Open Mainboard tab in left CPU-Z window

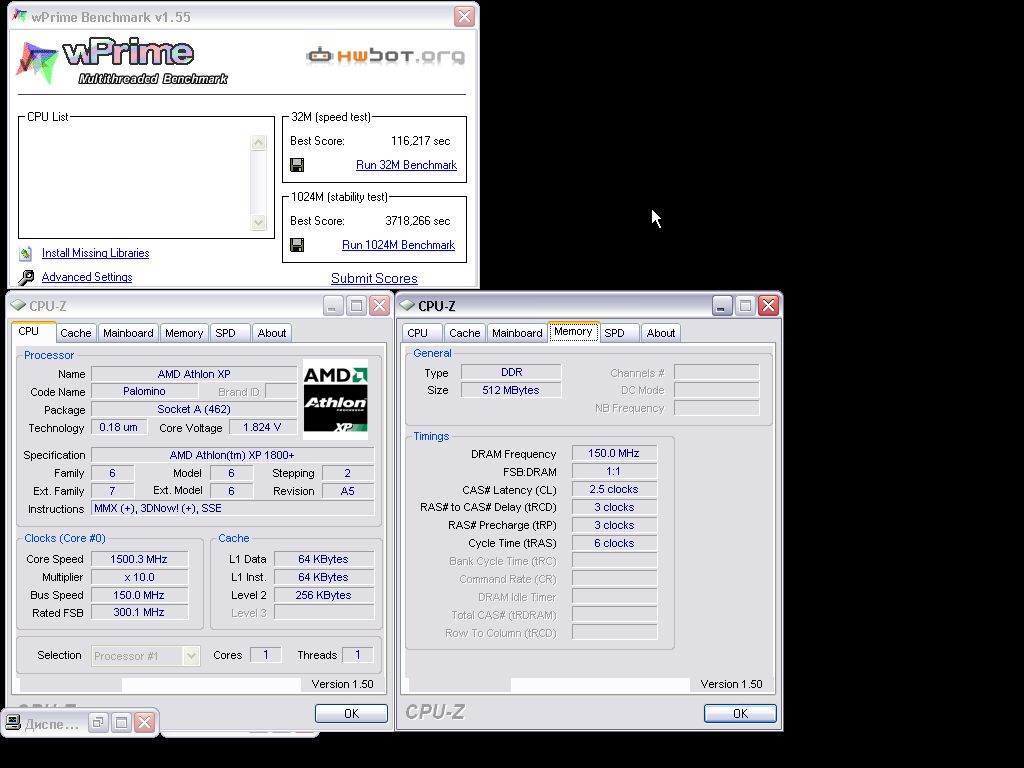(x=128, y=333)
